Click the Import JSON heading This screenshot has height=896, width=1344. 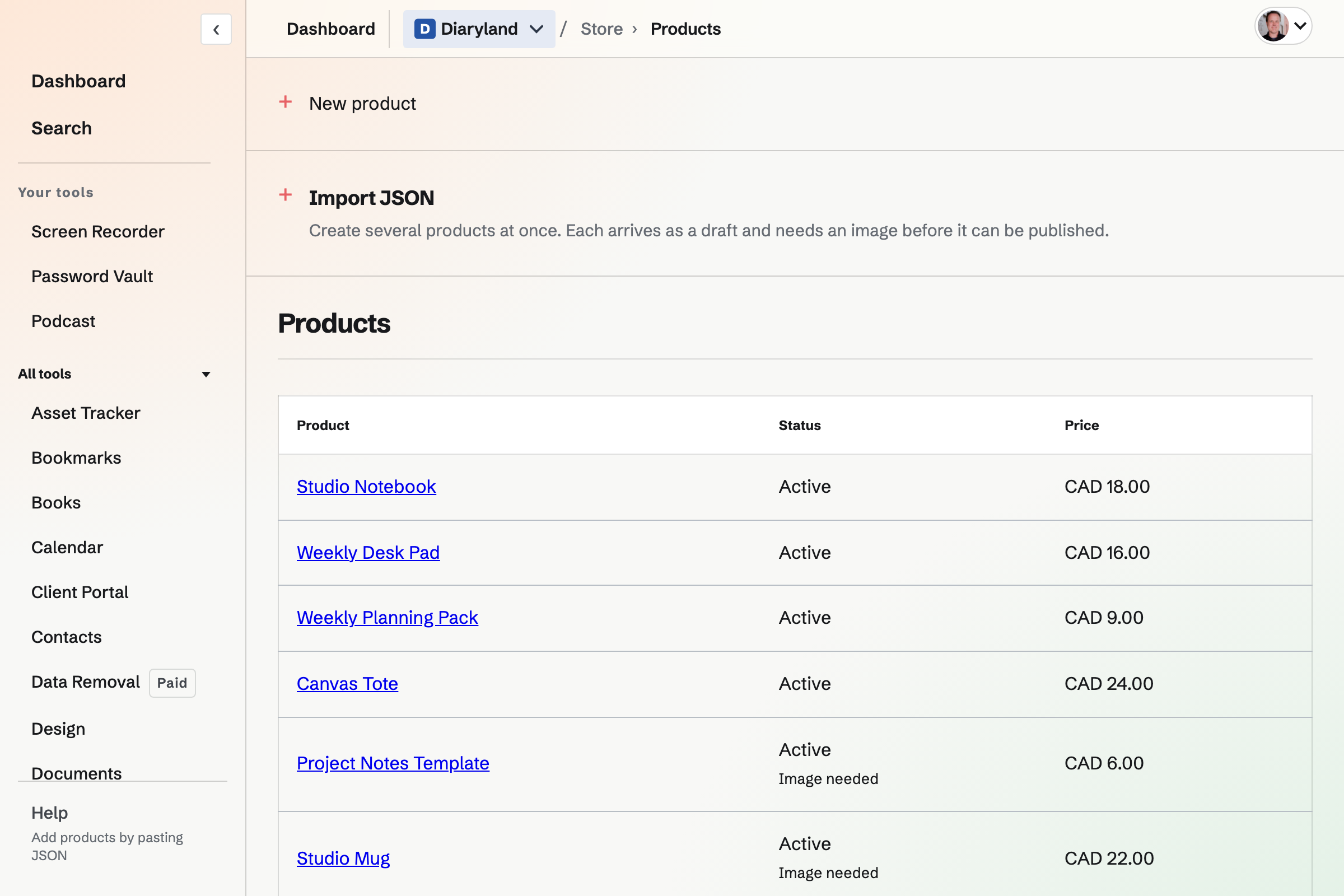(371, 198)
